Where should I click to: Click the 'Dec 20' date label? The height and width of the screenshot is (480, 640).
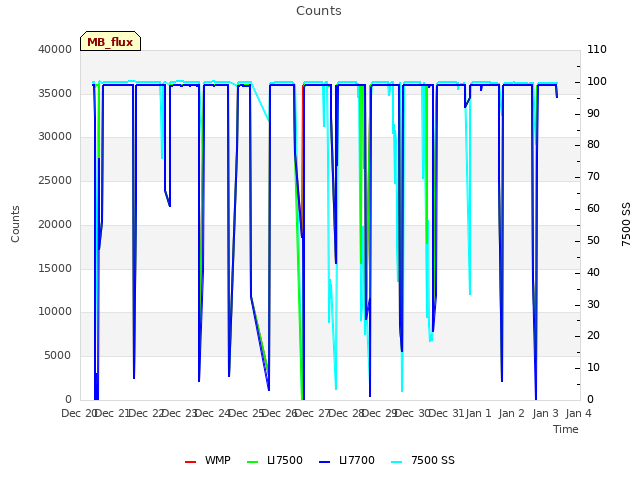[79, 413]
